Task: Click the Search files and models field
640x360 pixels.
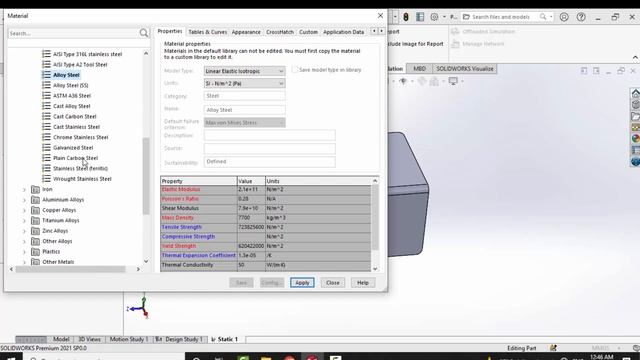Action: 501,17
